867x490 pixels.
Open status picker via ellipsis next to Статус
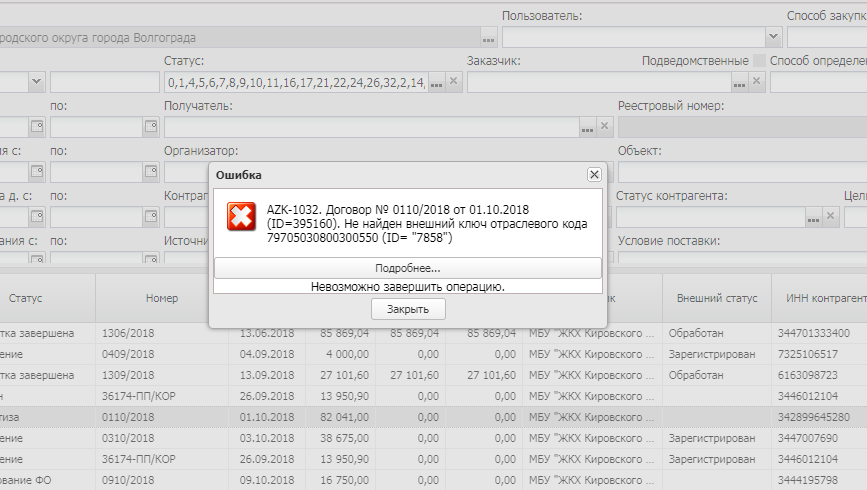(x=436, y=82)
